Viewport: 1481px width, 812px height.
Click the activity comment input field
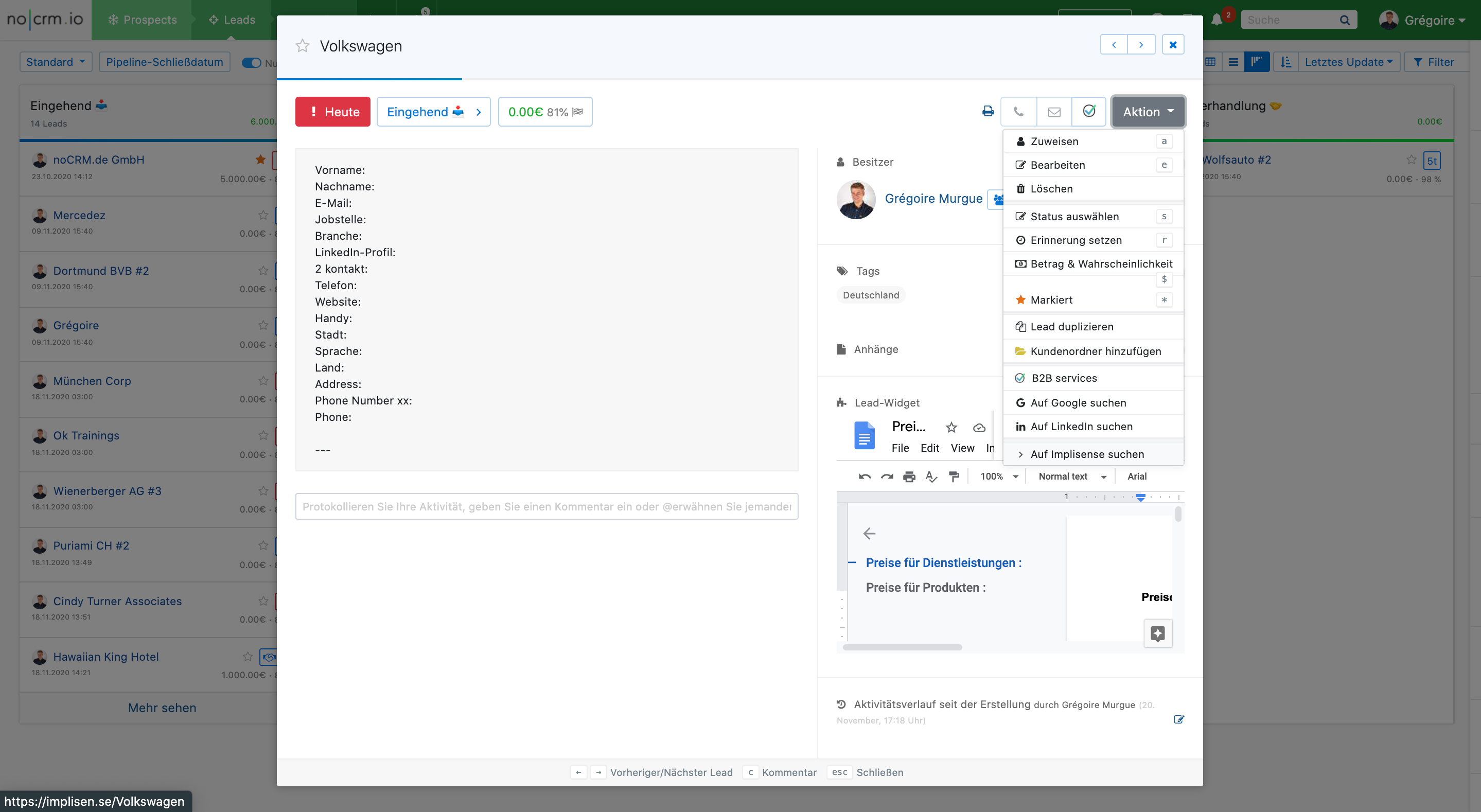click(x=546, y=507)
